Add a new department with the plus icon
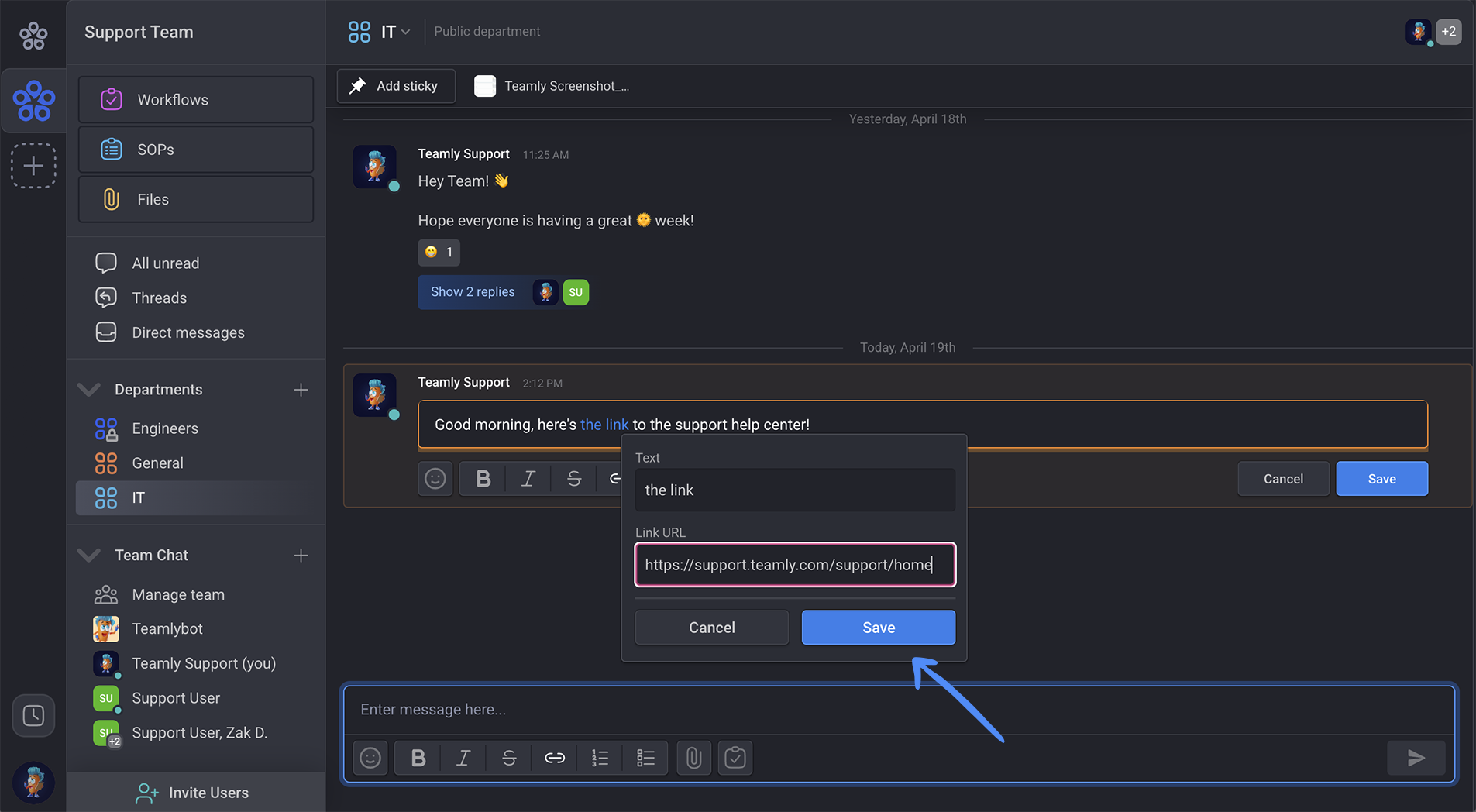Screen dimensions: 1476x812 tap(301, 390)
